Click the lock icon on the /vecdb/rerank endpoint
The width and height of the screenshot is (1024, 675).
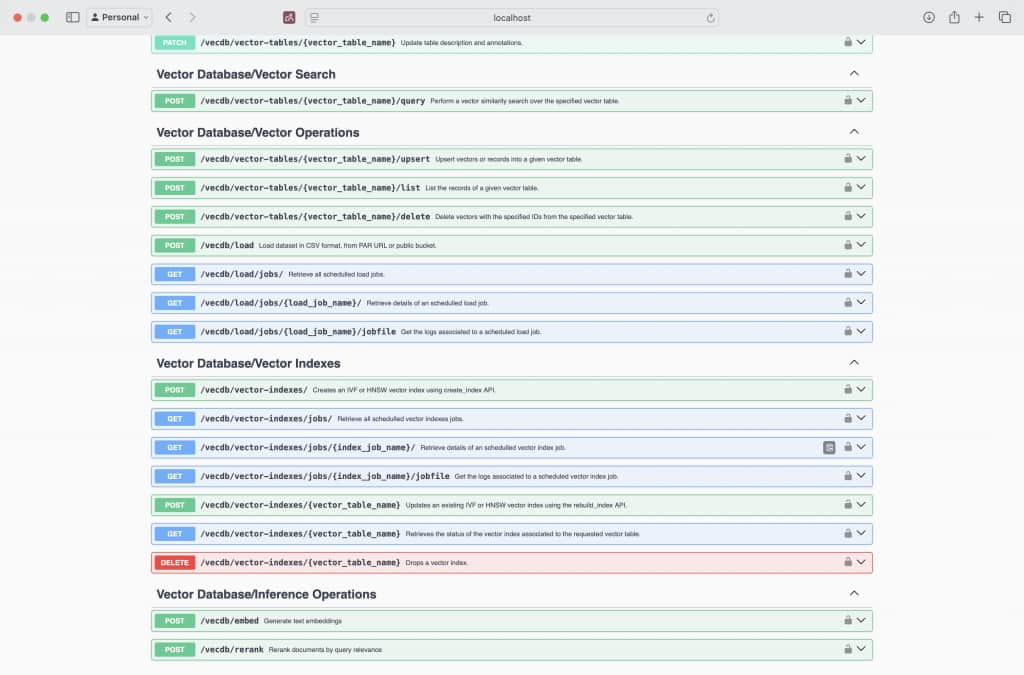(849, 649)
